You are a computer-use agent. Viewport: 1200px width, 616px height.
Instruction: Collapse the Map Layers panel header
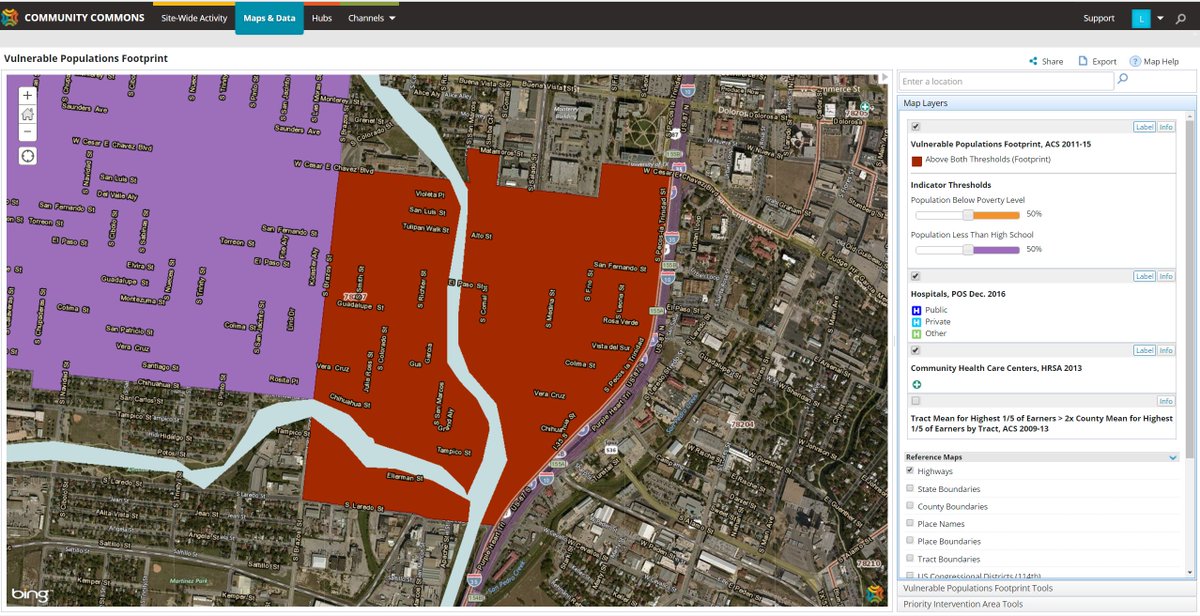pos(1047,103)
